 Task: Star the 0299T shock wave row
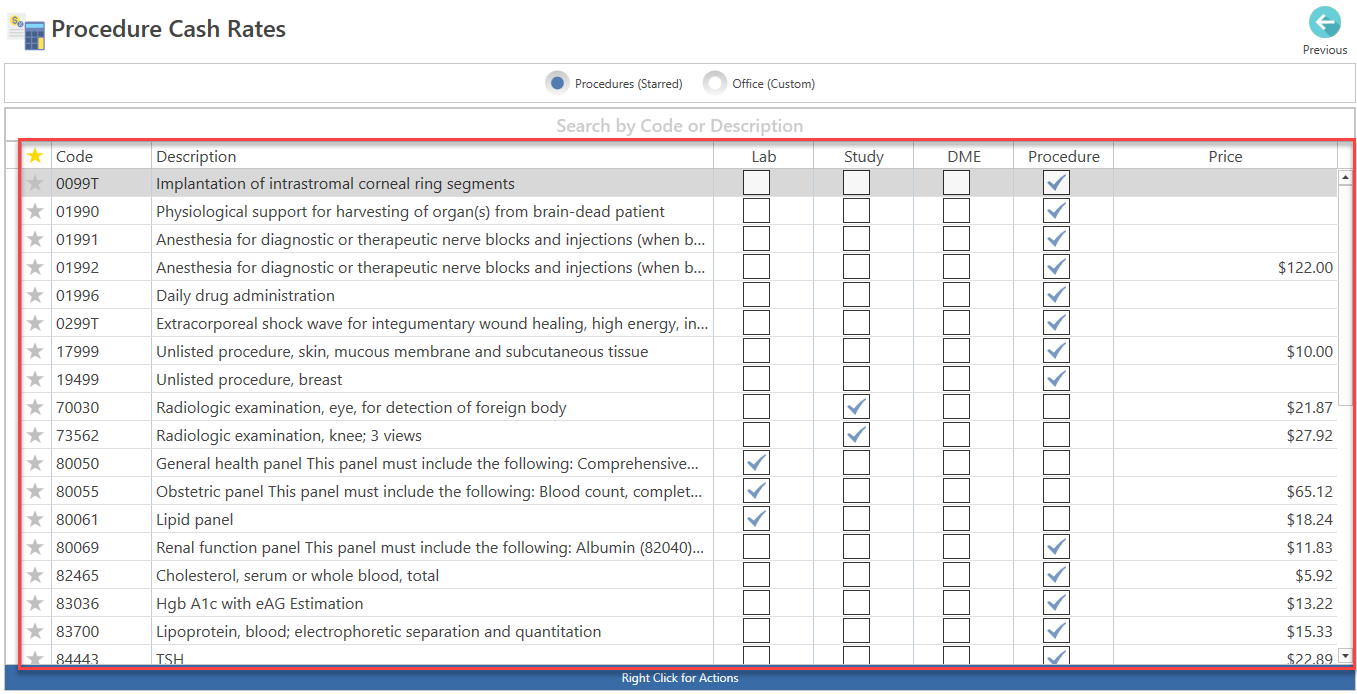(x=36, y=324)
